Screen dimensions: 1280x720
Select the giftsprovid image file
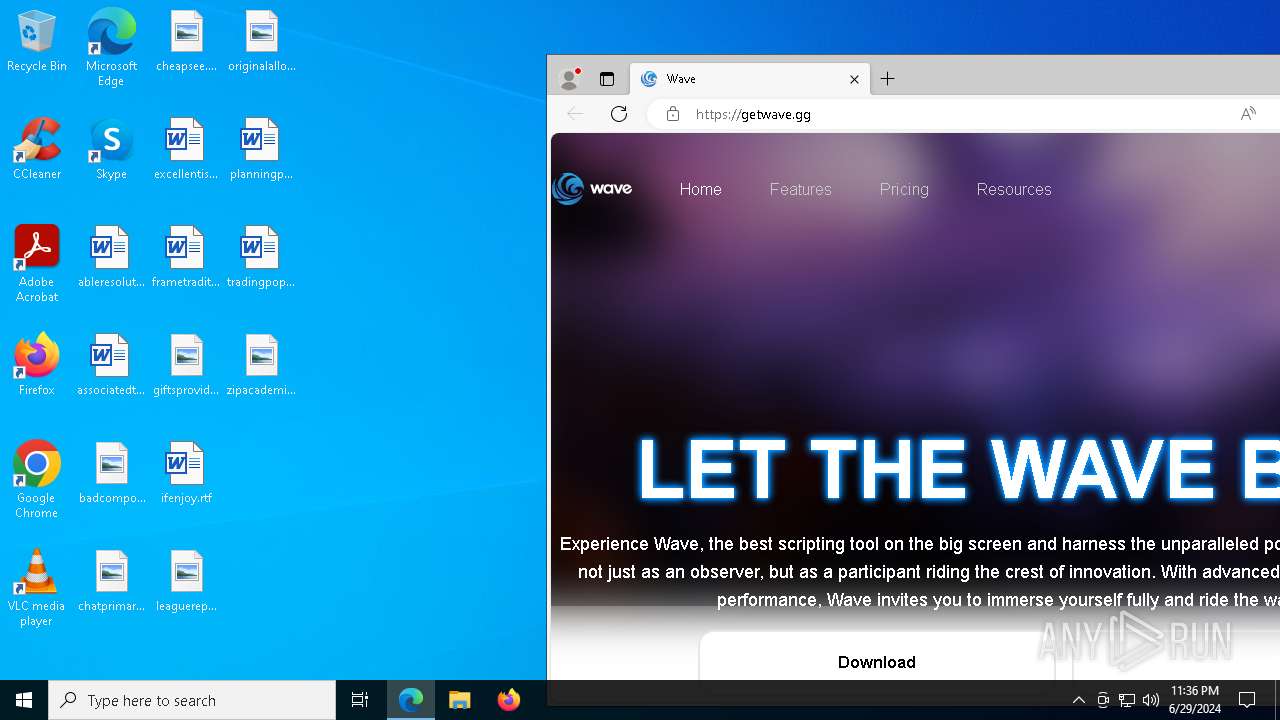coord(186,365)
